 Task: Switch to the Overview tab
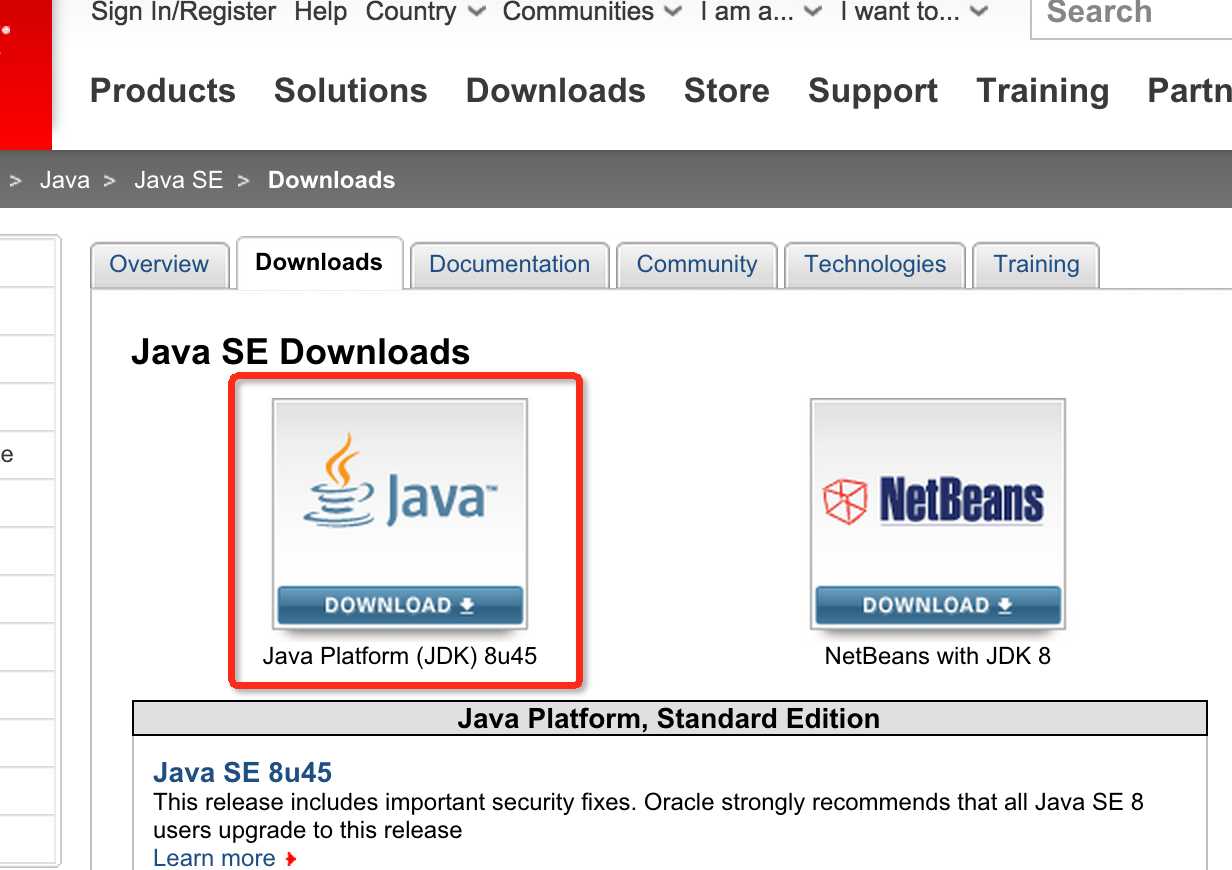(x=159, y=265)
